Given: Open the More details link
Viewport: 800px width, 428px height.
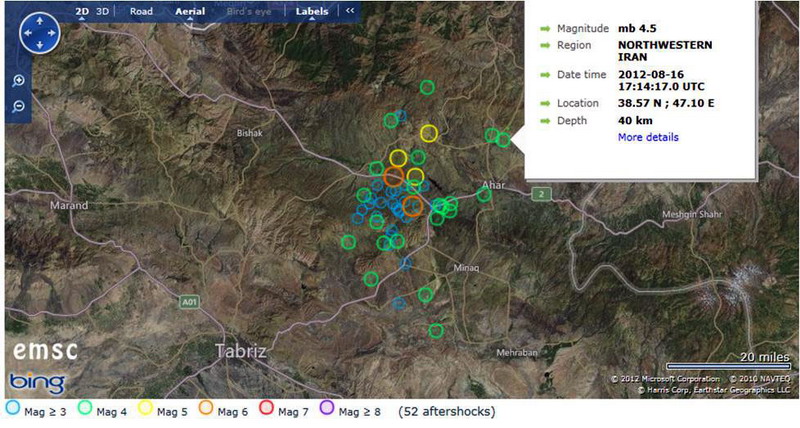Looking at the screenshot, I should (x=648, y=137).
